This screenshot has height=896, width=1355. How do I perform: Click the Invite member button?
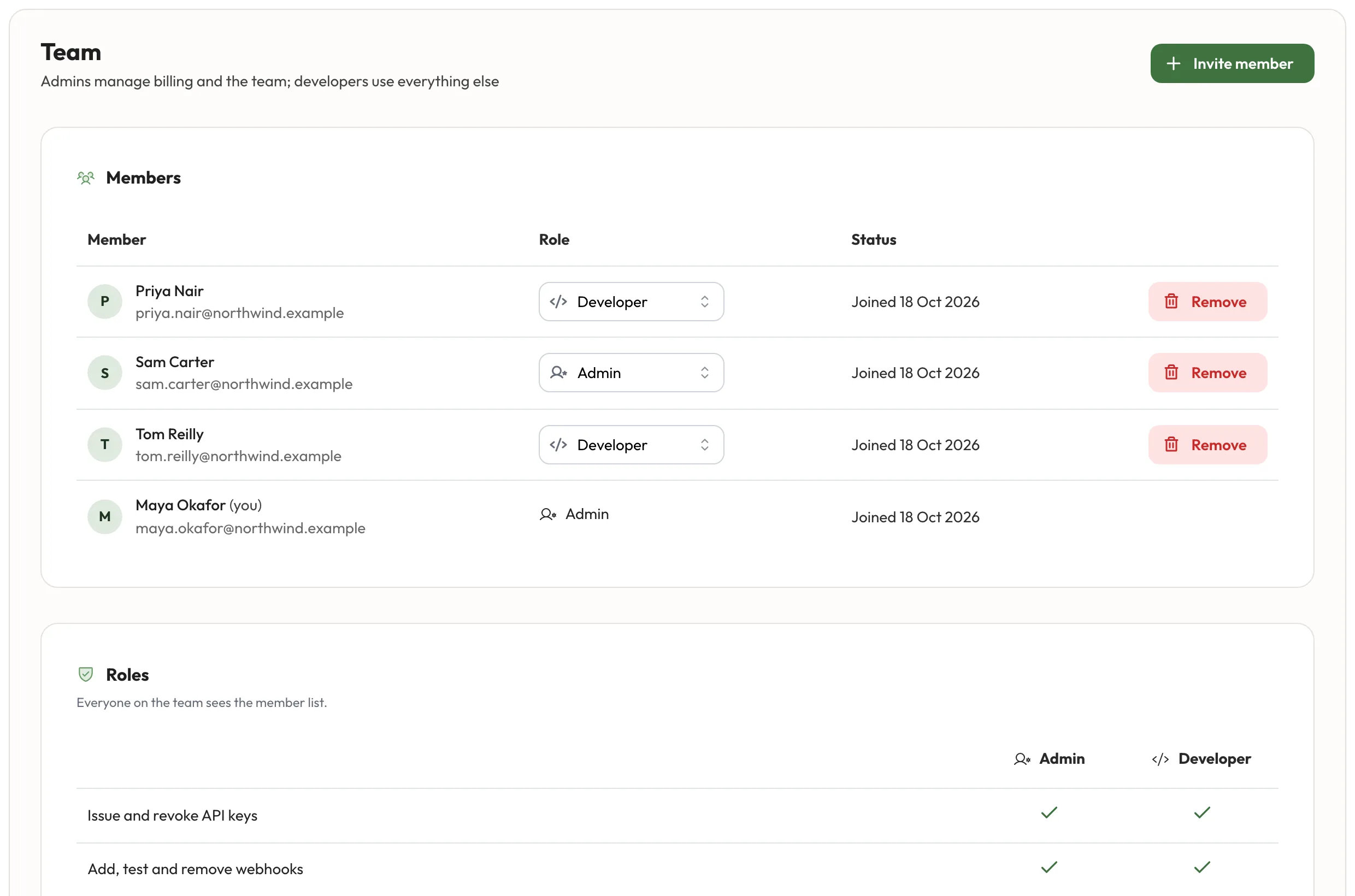coord(1232,63)
